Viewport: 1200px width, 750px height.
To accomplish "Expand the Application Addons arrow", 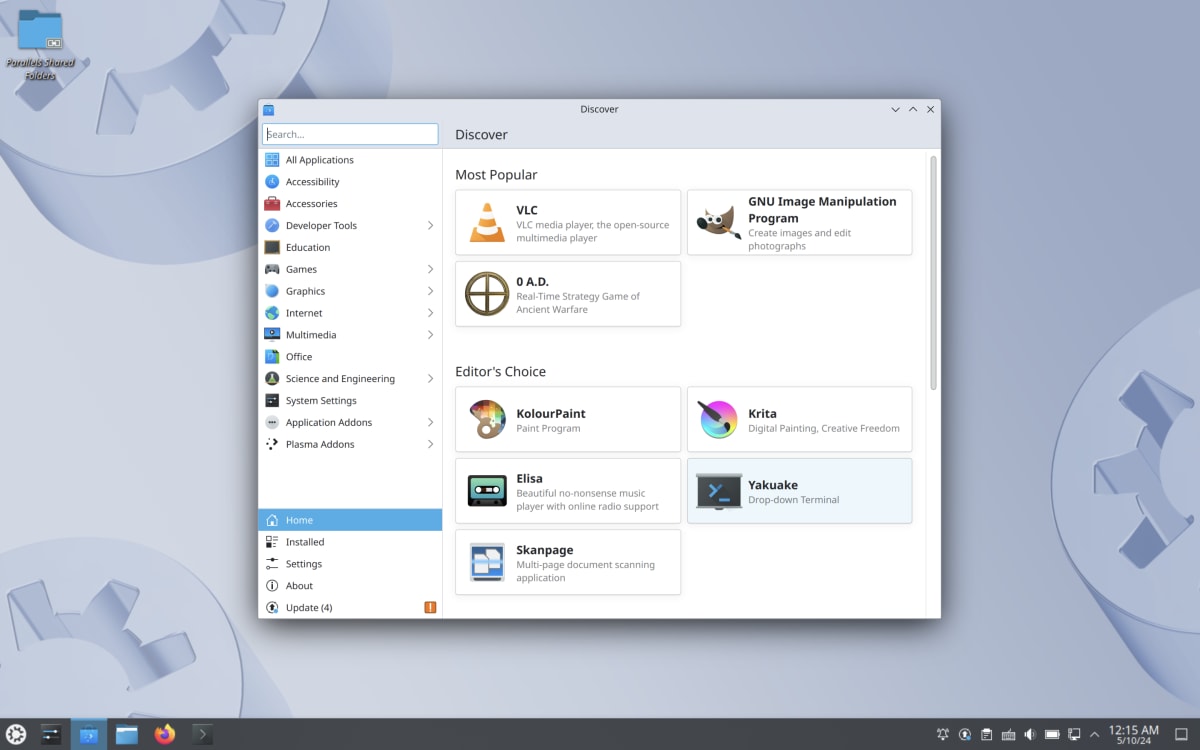I will pyautogui.click(x=430, y=423).
